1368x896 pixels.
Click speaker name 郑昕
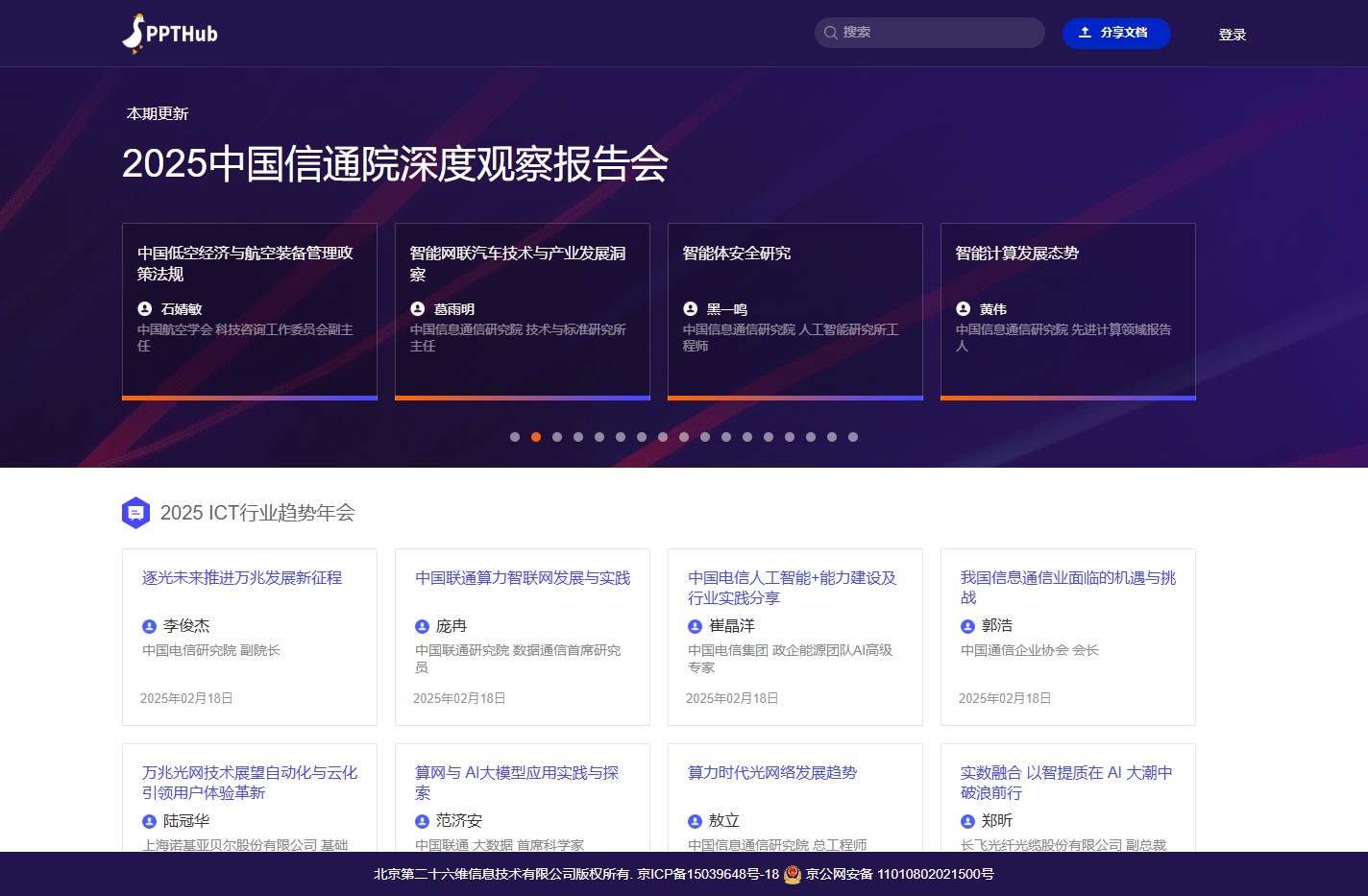(997, 821)
